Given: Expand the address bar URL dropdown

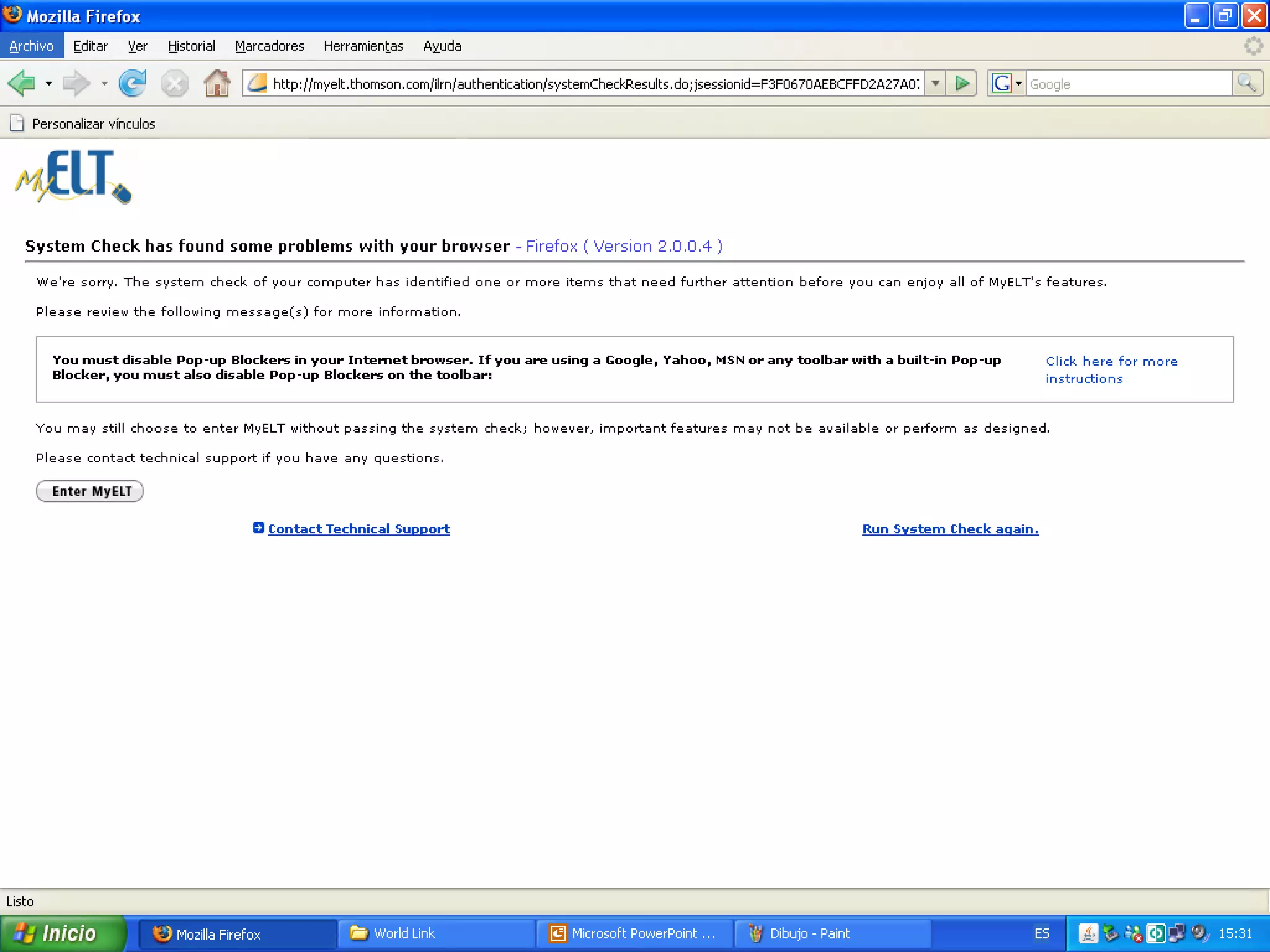Looking at the screenshot, I should [935, 83].
